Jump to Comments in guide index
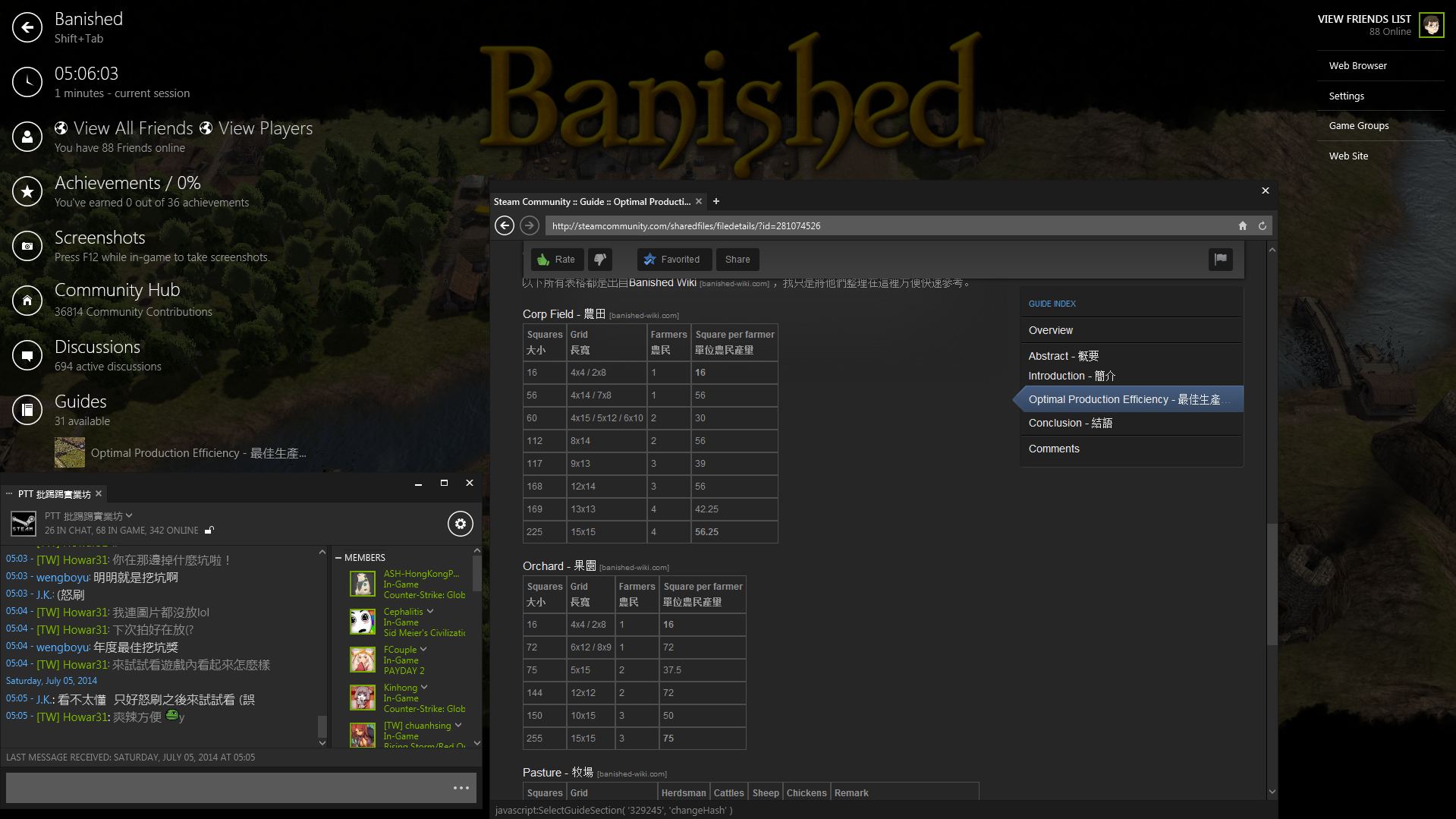Image resolution: width=1456 pixels, height=819 pixels. coord(1053,449)
